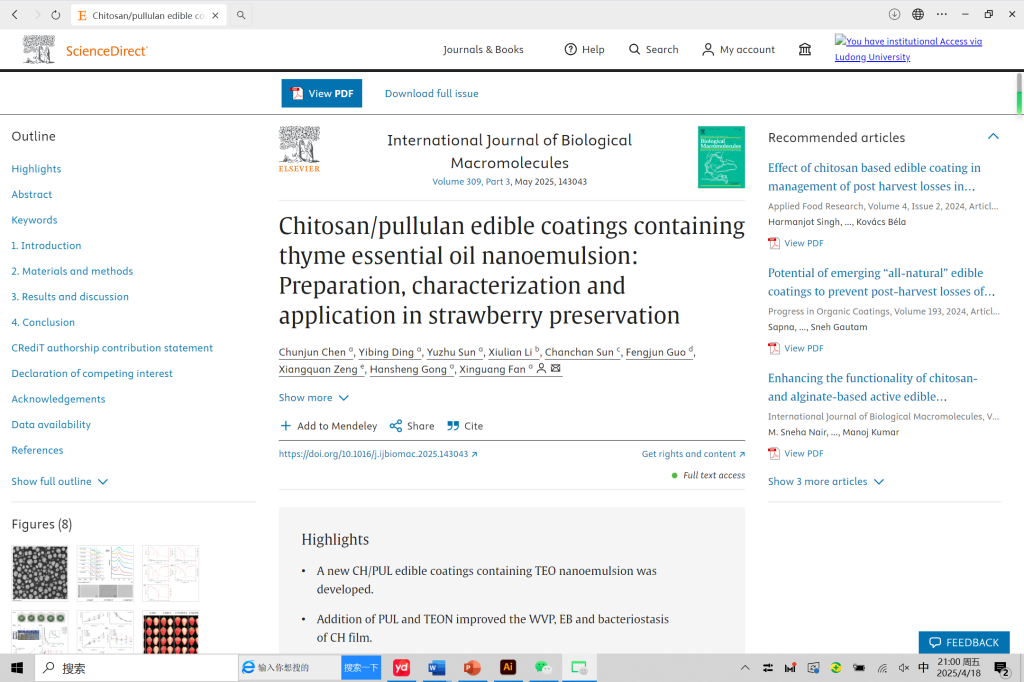
Task: Click the author email envelope icon
Action: pos(556,369)
